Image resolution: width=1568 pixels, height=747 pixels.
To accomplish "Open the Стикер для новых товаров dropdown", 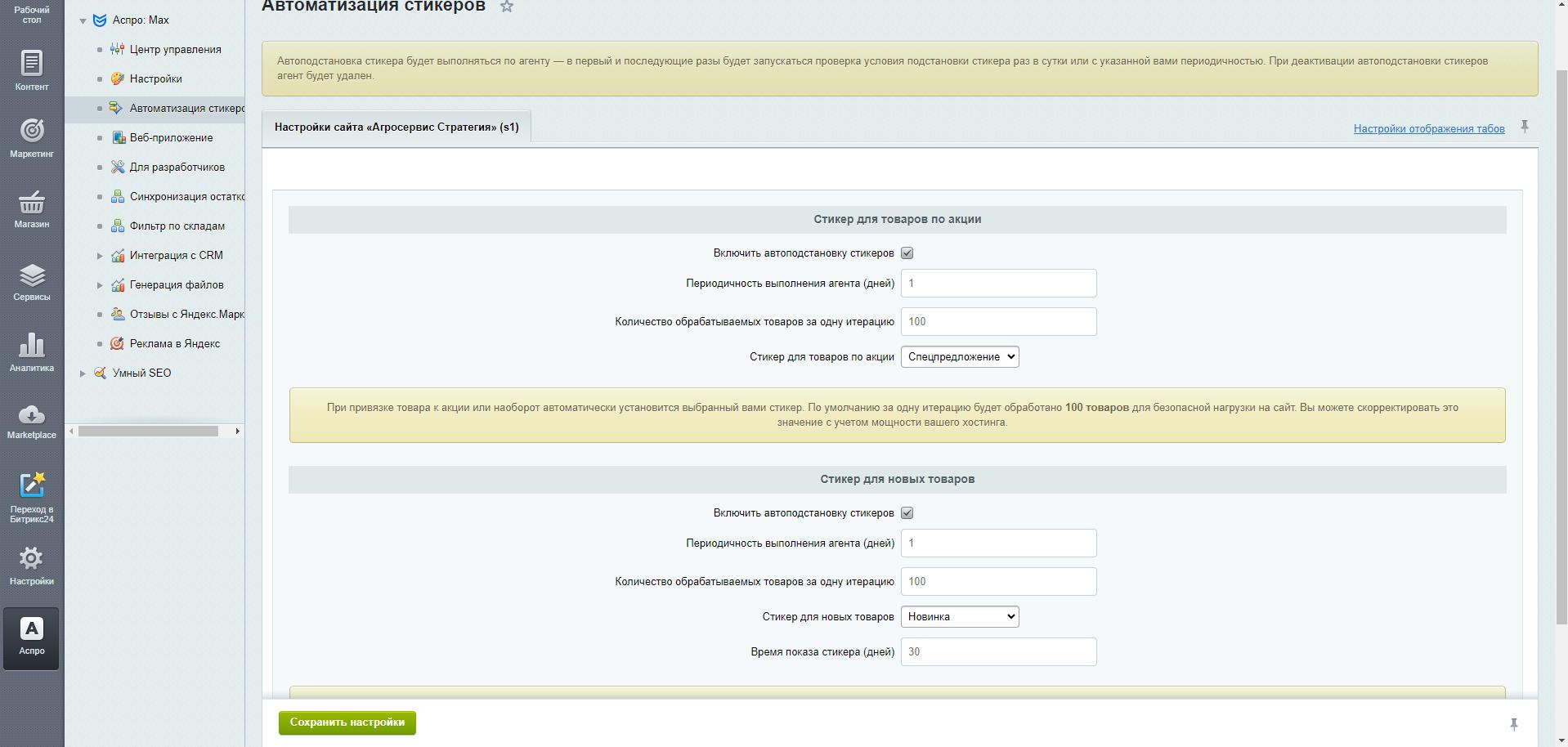I will click(960, 616).
